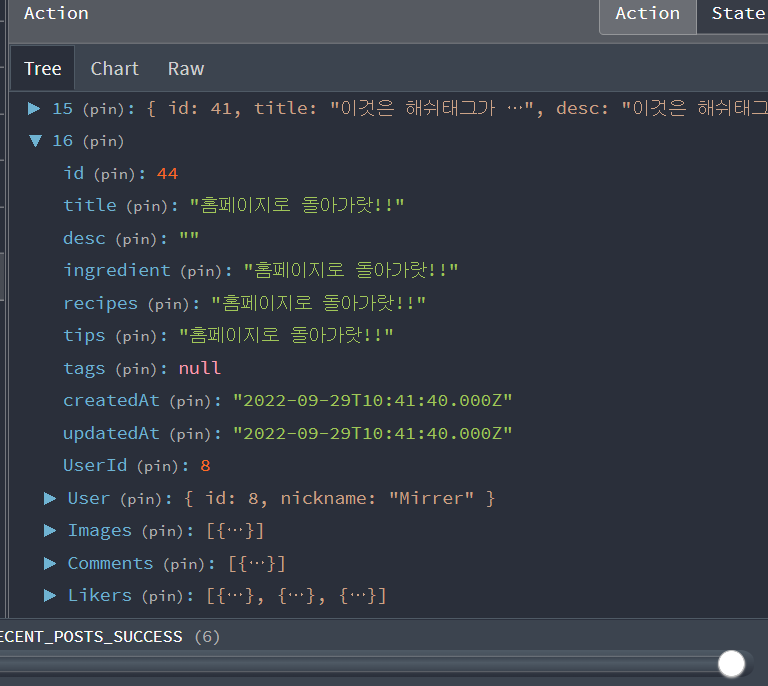Click the (pin) link beside recipes
768x686 pixels.
[168, 305]
